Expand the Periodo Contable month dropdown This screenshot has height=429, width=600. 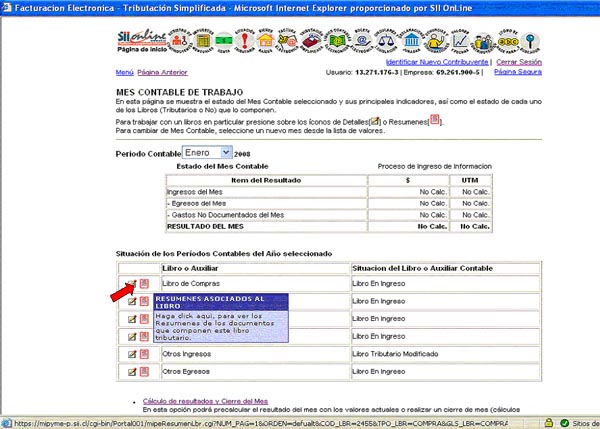click(x=226, y=152)
